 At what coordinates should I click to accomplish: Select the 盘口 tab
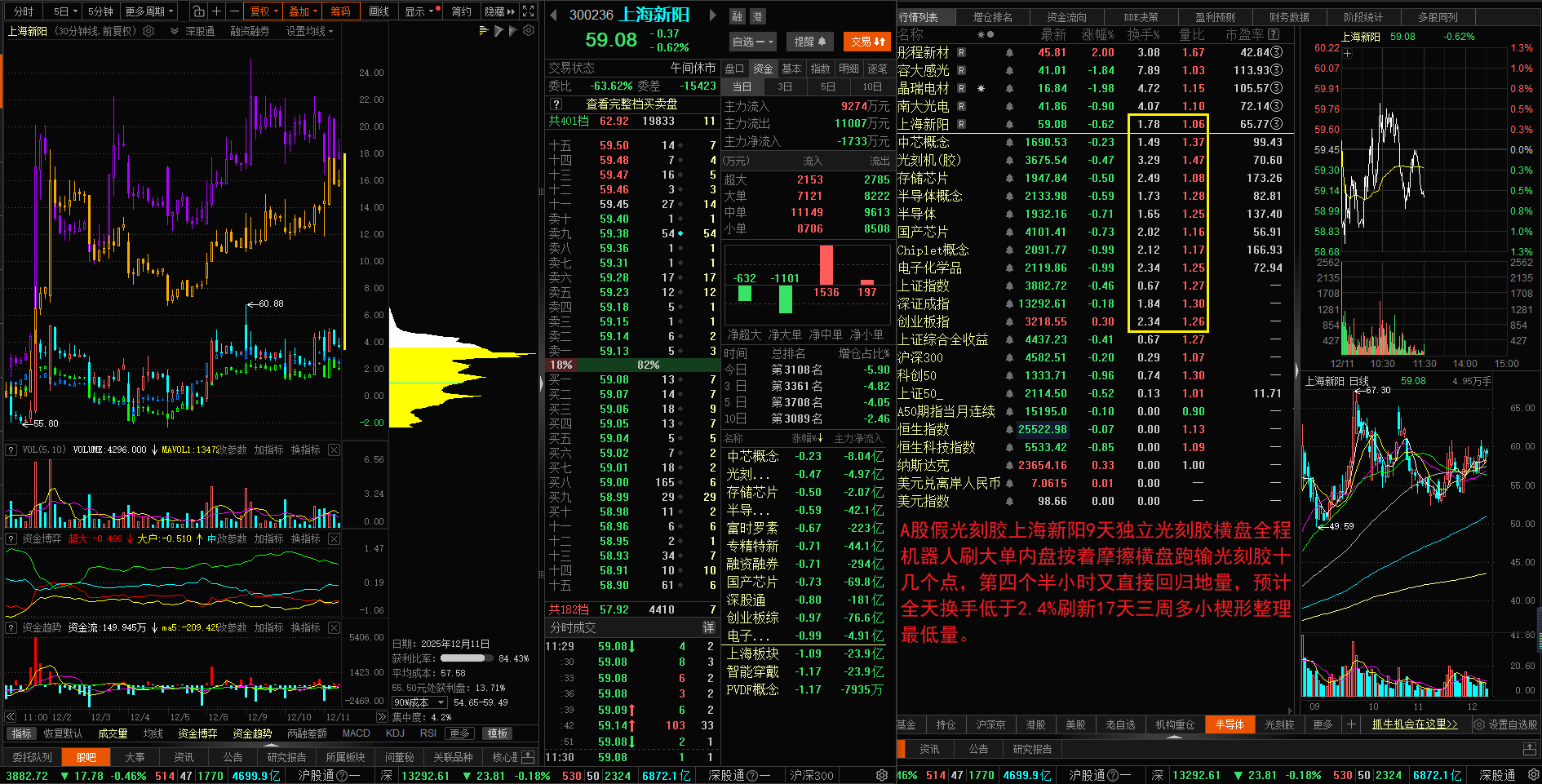coord(734,69)
